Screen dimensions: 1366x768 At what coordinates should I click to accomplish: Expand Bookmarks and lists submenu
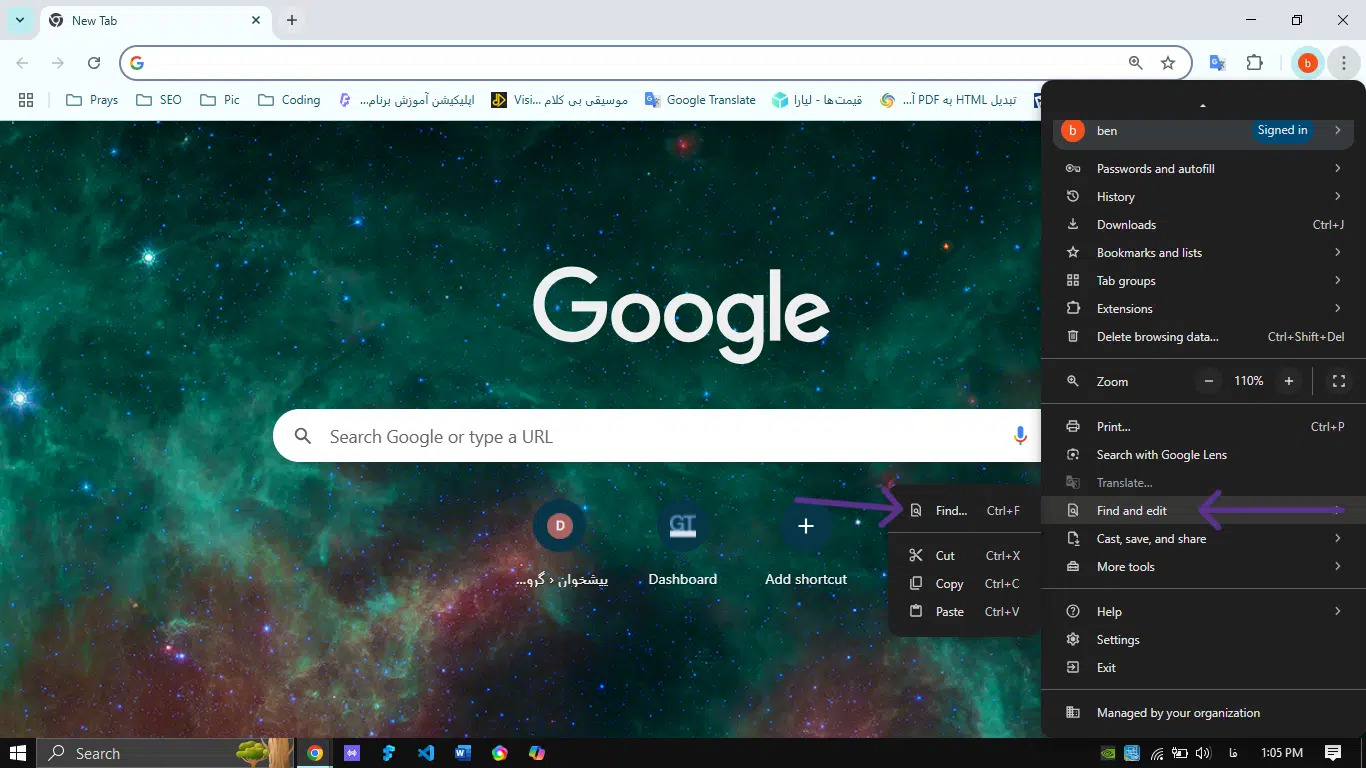tap(1204, 253)
